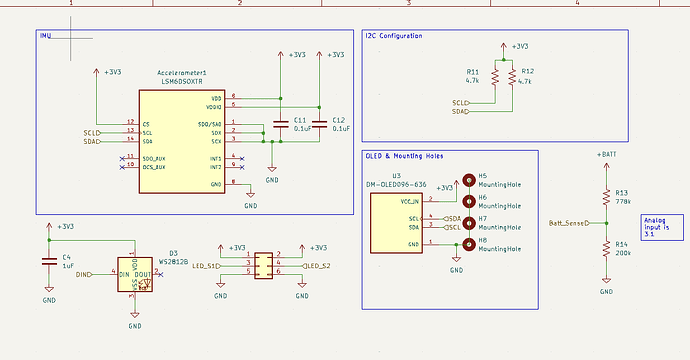This screenshot has width=690, height=360.
Task: Select the 'Analog input is 3:1' text box
Action: tap(662, 227)
